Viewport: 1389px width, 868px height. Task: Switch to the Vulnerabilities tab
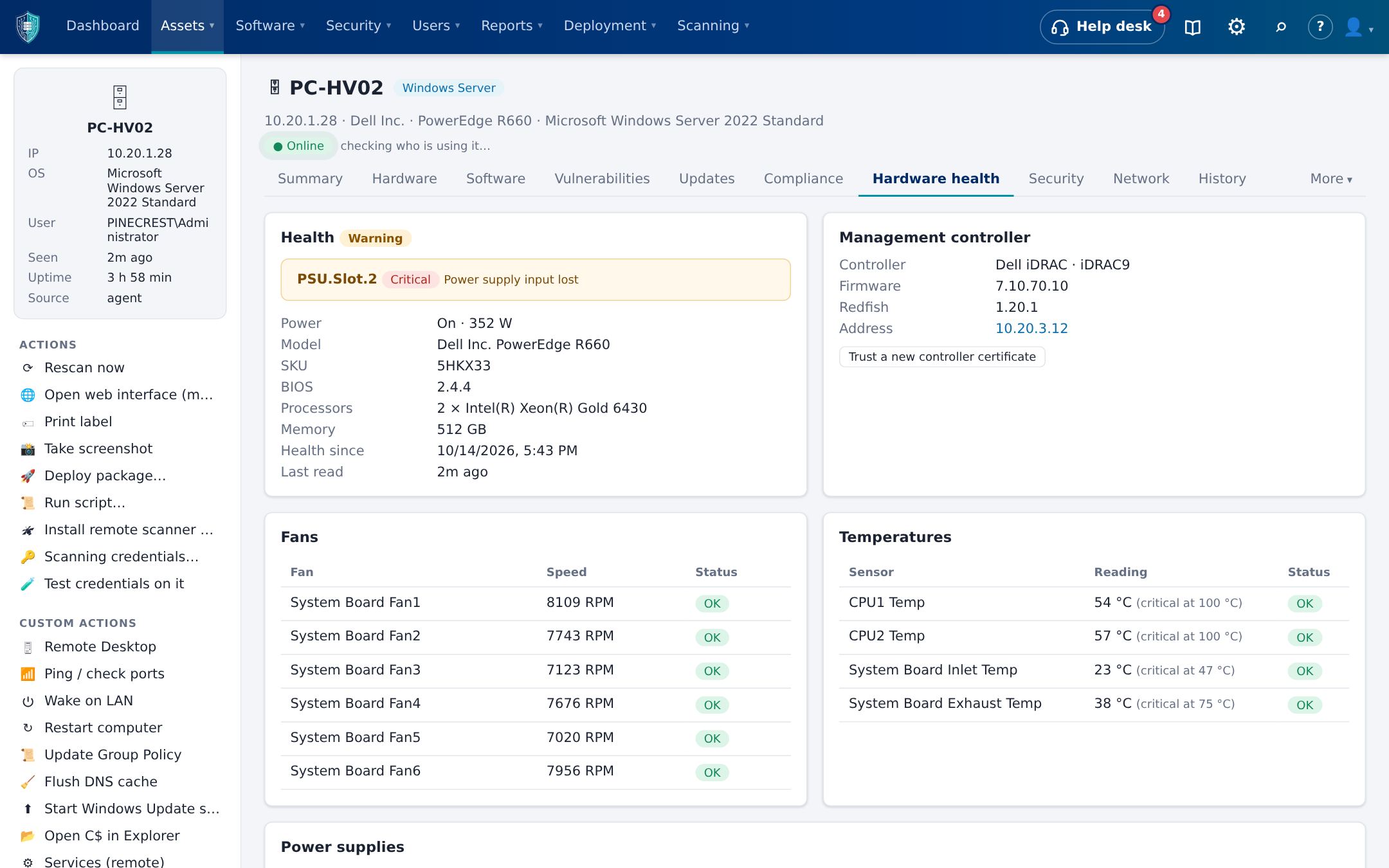(x=602, y=179)
